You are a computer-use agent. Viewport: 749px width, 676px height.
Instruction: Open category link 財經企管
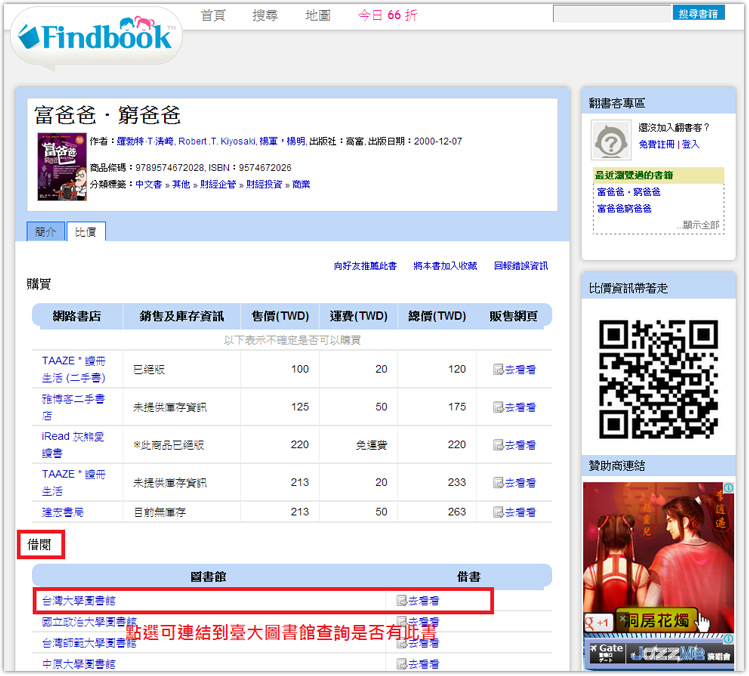click(218, 184)
